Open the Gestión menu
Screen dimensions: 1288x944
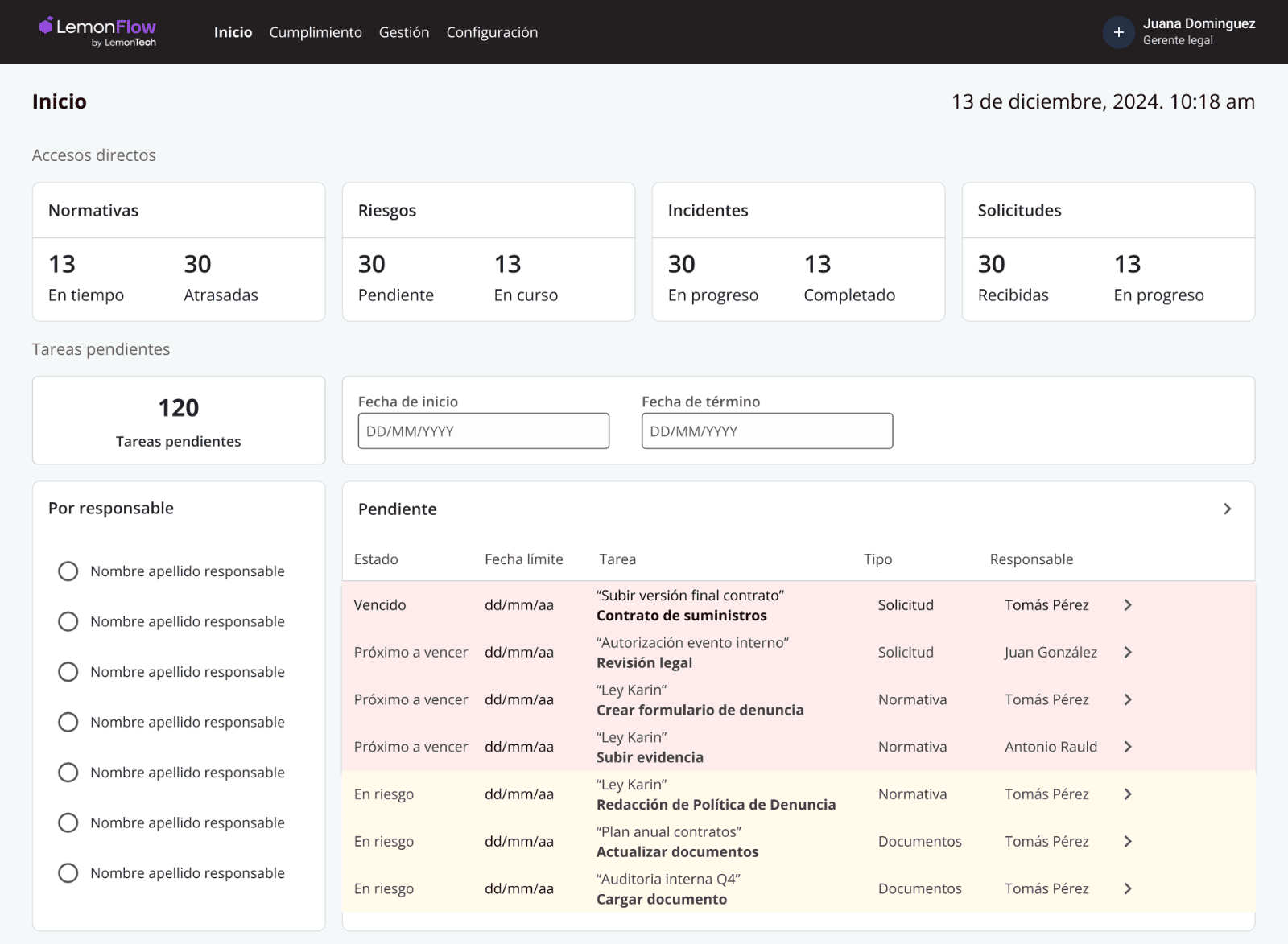tap(404, 32)
